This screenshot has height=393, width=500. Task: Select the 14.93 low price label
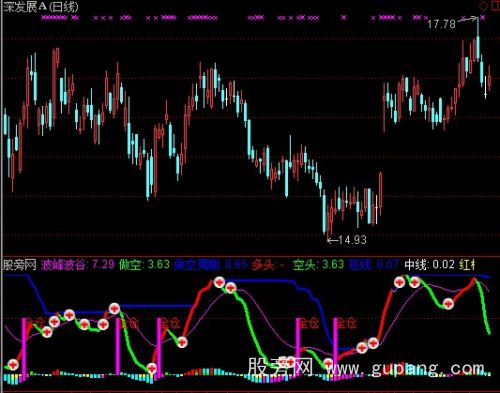point(352,240)
